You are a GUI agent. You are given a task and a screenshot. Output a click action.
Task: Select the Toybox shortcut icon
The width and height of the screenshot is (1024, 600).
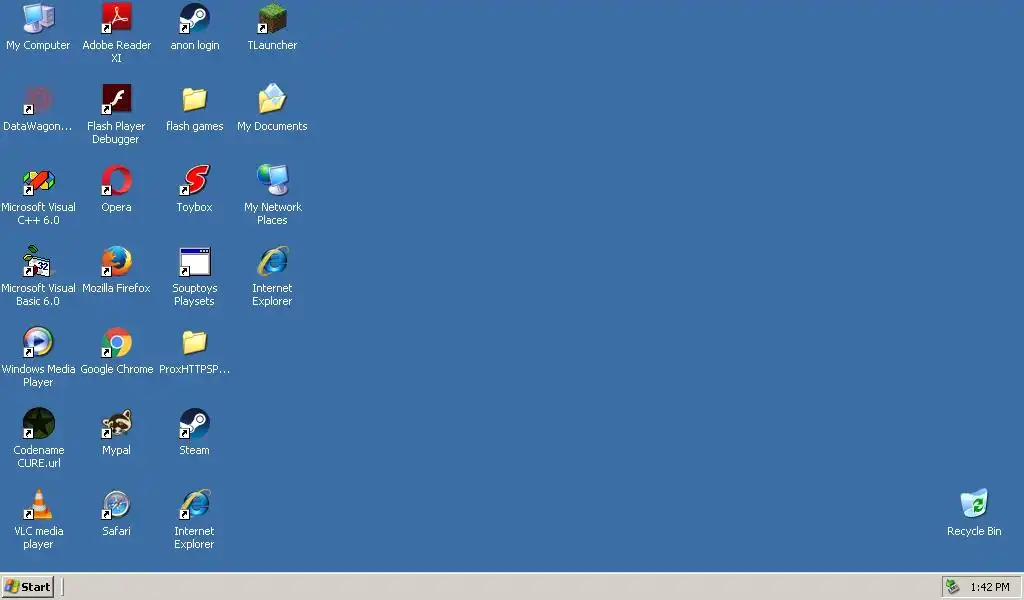[195, 181]
